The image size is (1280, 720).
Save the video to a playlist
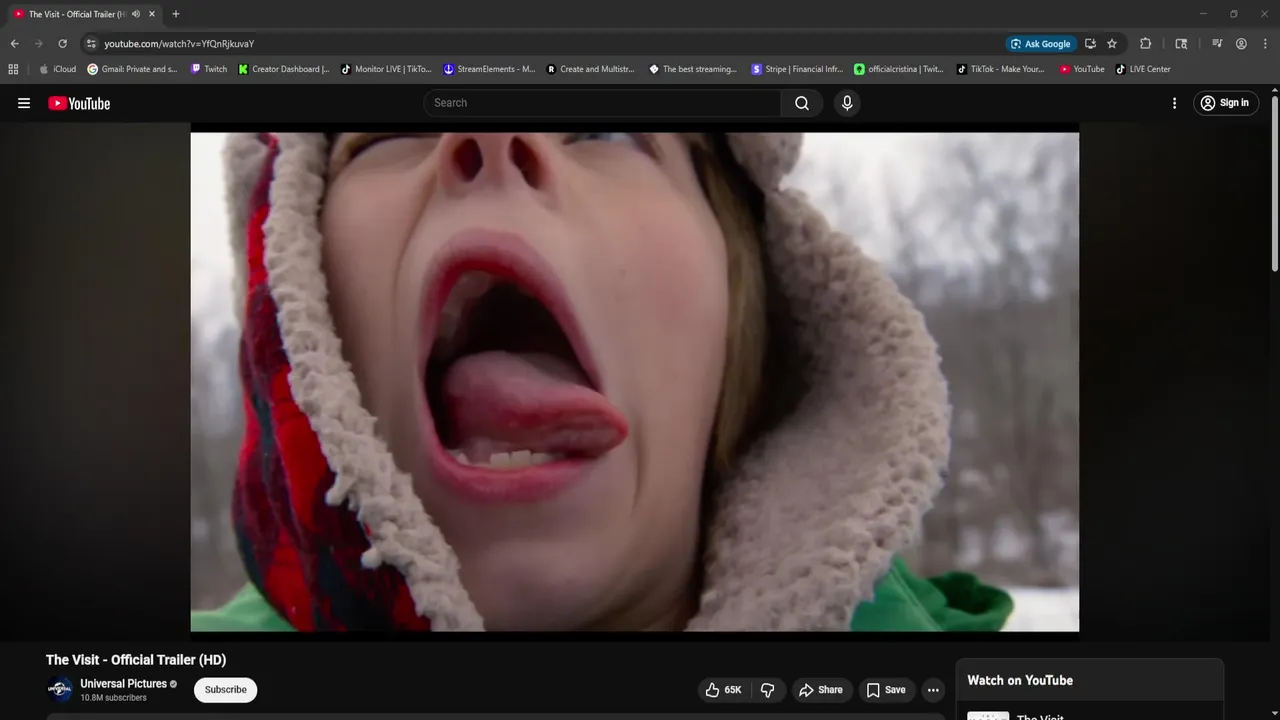click(x=886, y=690)
